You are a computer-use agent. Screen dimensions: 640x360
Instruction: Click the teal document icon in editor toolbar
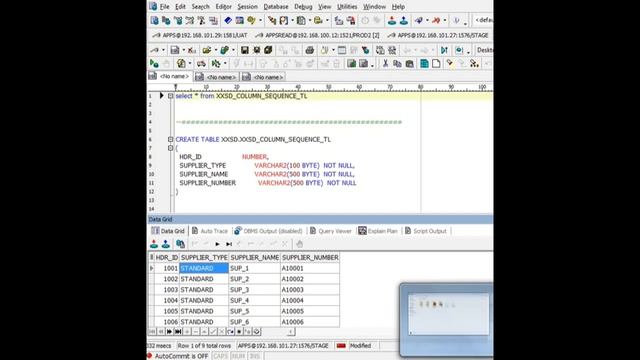424,63
